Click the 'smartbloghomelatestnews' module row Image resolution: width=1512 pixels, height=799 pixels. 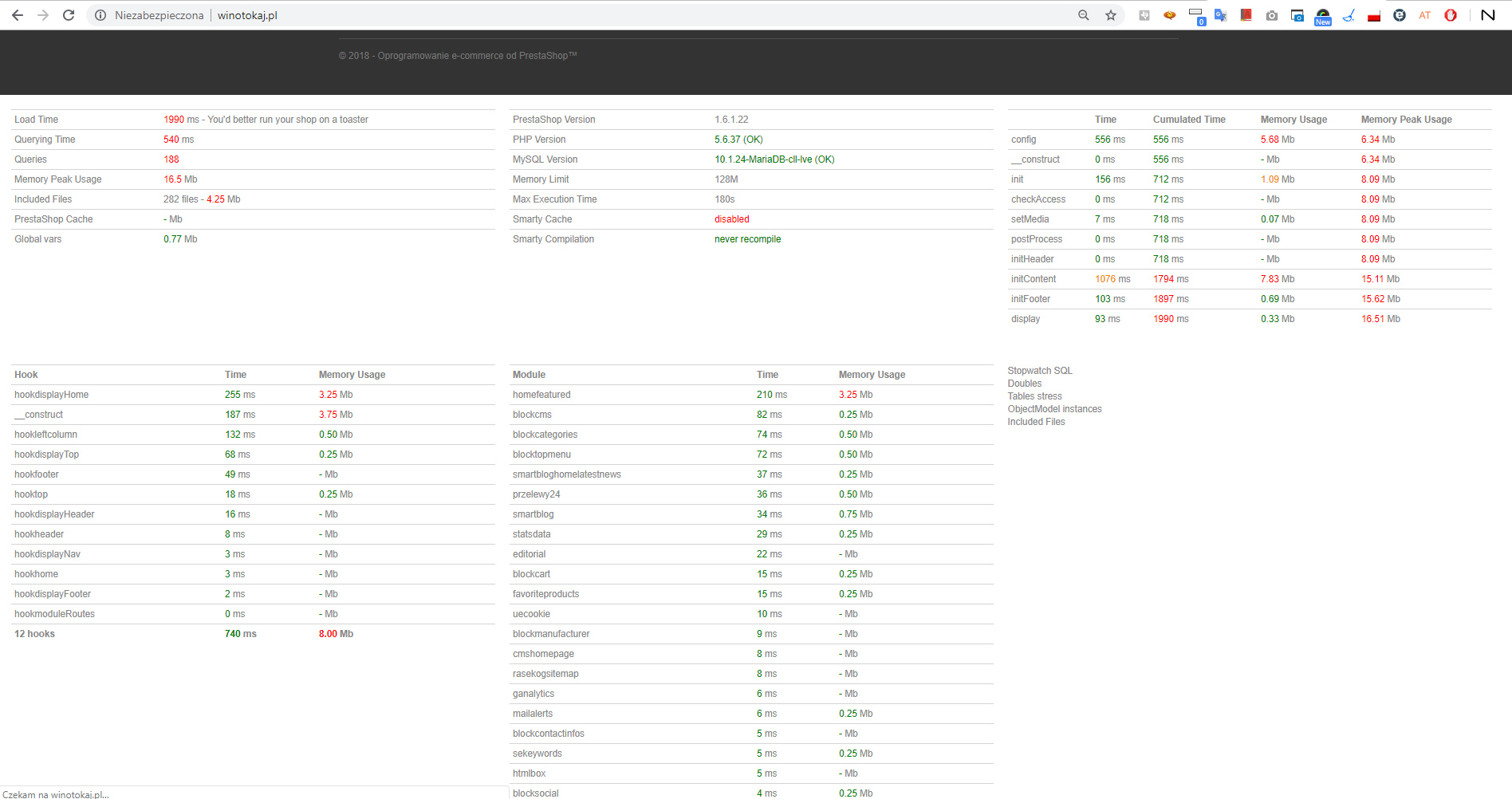tap(751, 474)
